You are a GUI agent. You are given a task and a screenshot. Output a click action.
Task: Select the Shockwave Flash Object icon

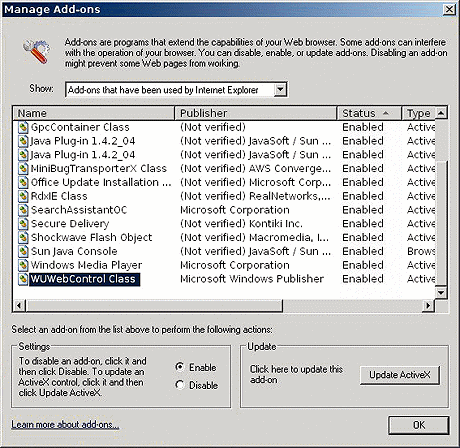pyautogui.click(x=23, y=238)
